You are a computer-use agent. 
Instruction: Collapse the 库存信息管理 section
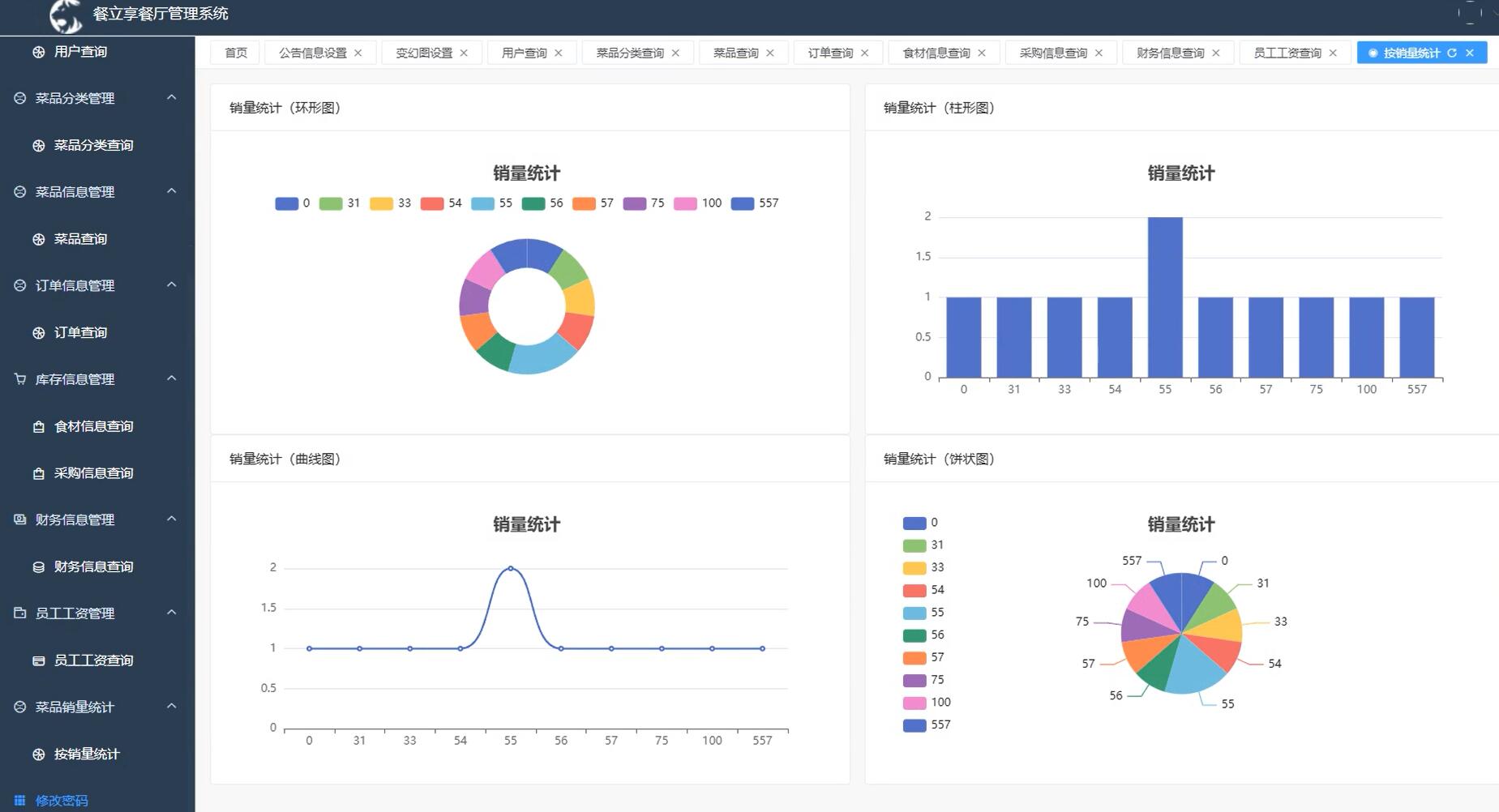pyautogui.click(x=171, y=378)
